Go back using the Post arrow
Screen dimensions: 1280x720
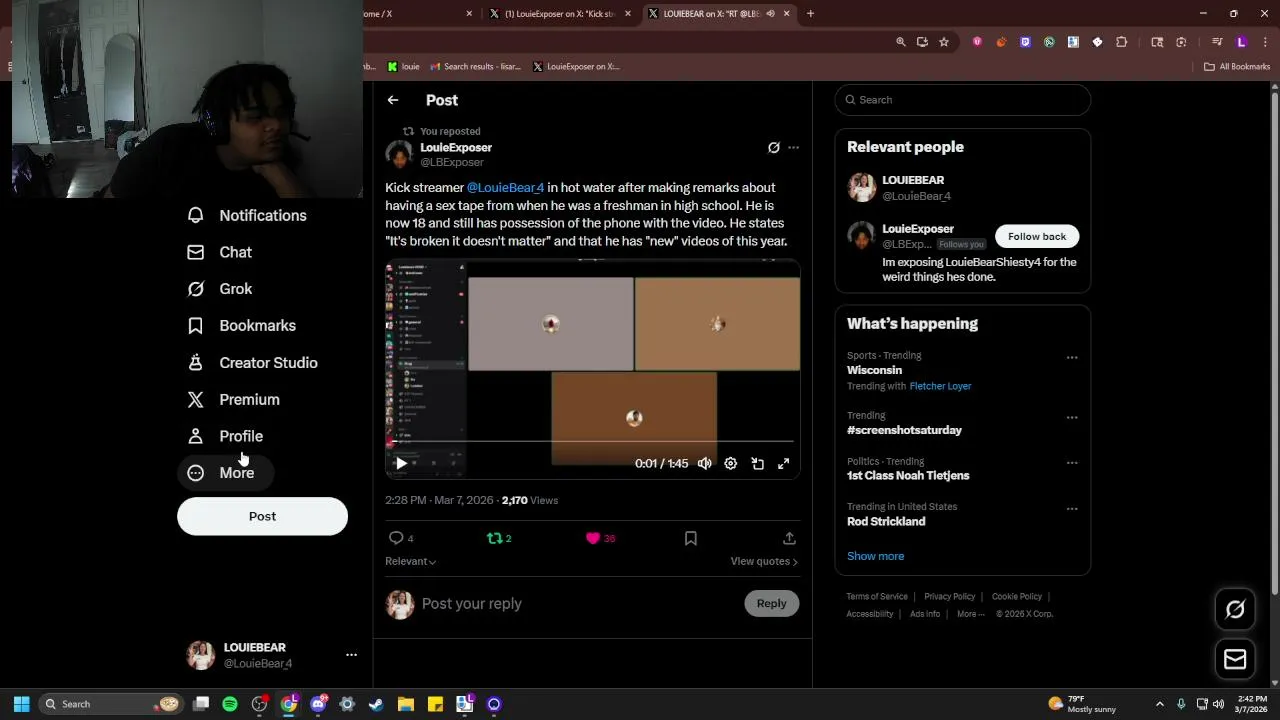point(393,100)
